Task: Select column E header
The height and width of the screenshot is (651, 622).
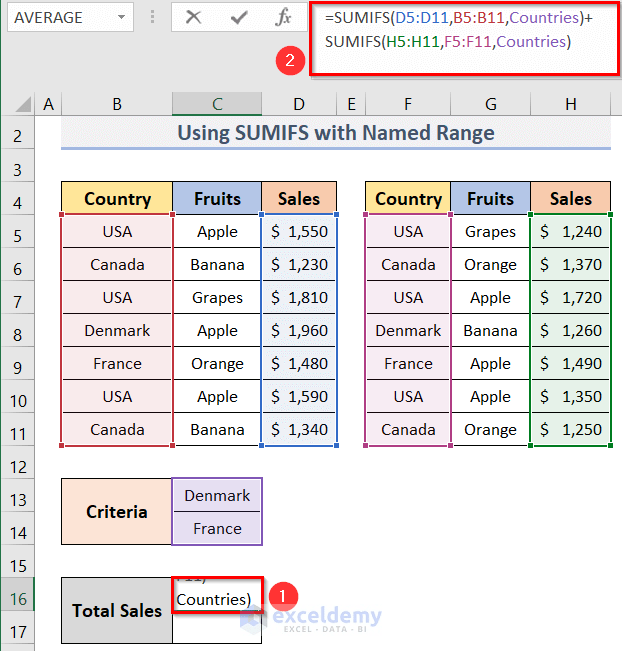Action: 351,104
